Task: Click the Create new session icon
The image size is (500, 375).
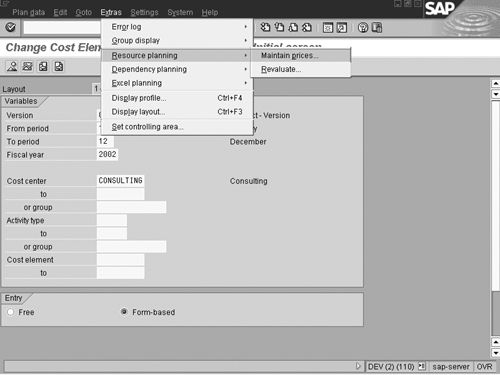Action: pos(328,28)
